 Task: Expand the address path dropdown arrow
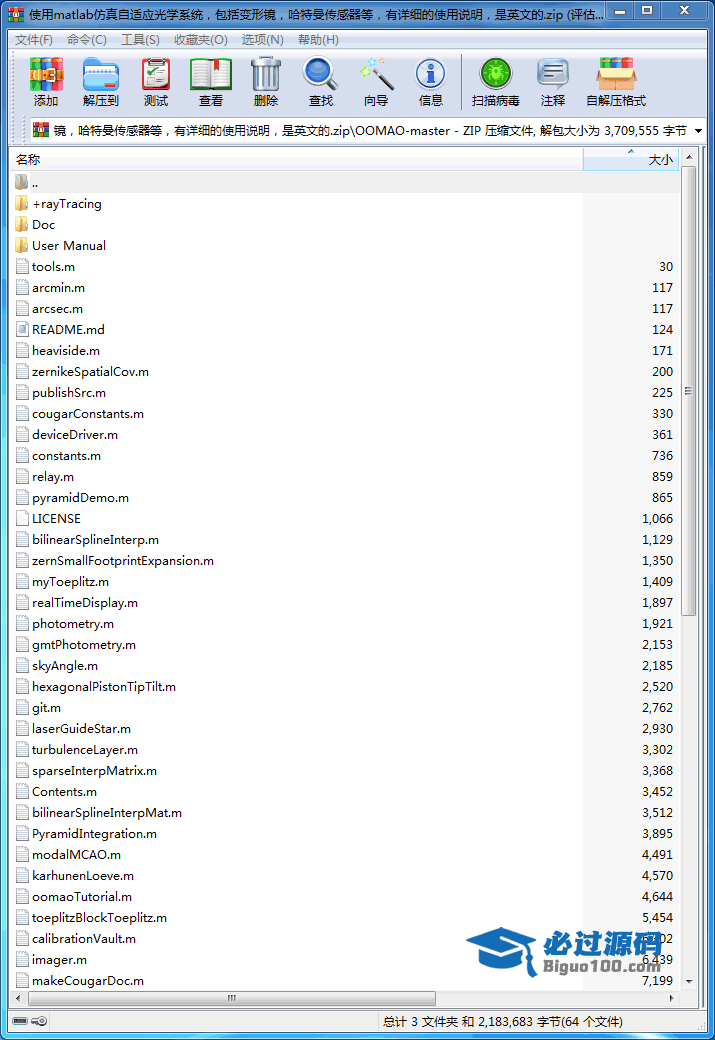click(x=698, y=131)
